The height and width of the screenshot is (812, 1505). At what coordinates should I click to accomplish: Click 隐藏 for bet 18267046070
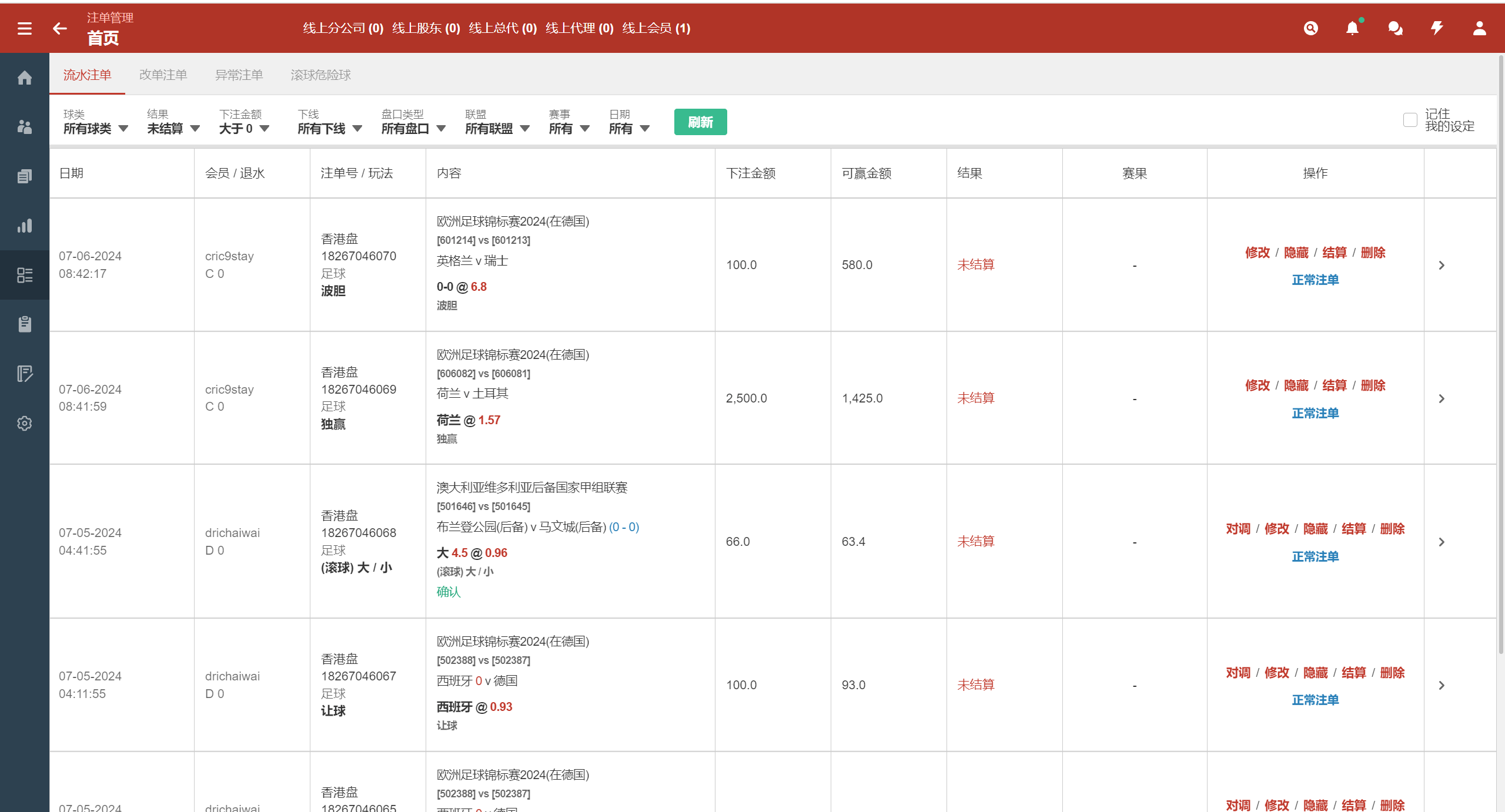click(1296, 253)
